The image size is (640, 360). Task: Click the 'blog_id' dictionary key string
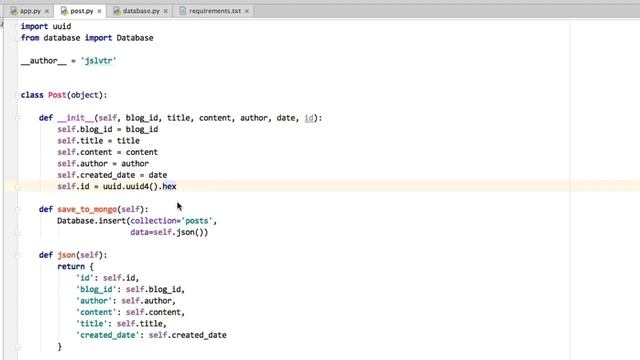pos(96,289)
